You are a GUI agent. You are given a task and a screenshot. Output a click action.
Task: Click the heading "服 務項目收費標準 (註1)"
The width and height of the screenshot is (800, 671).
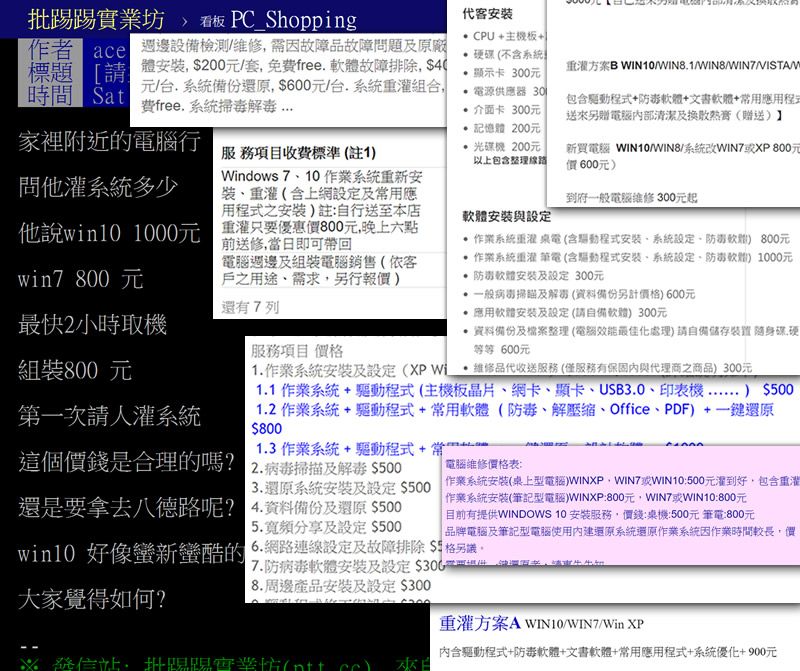[298, 153]
